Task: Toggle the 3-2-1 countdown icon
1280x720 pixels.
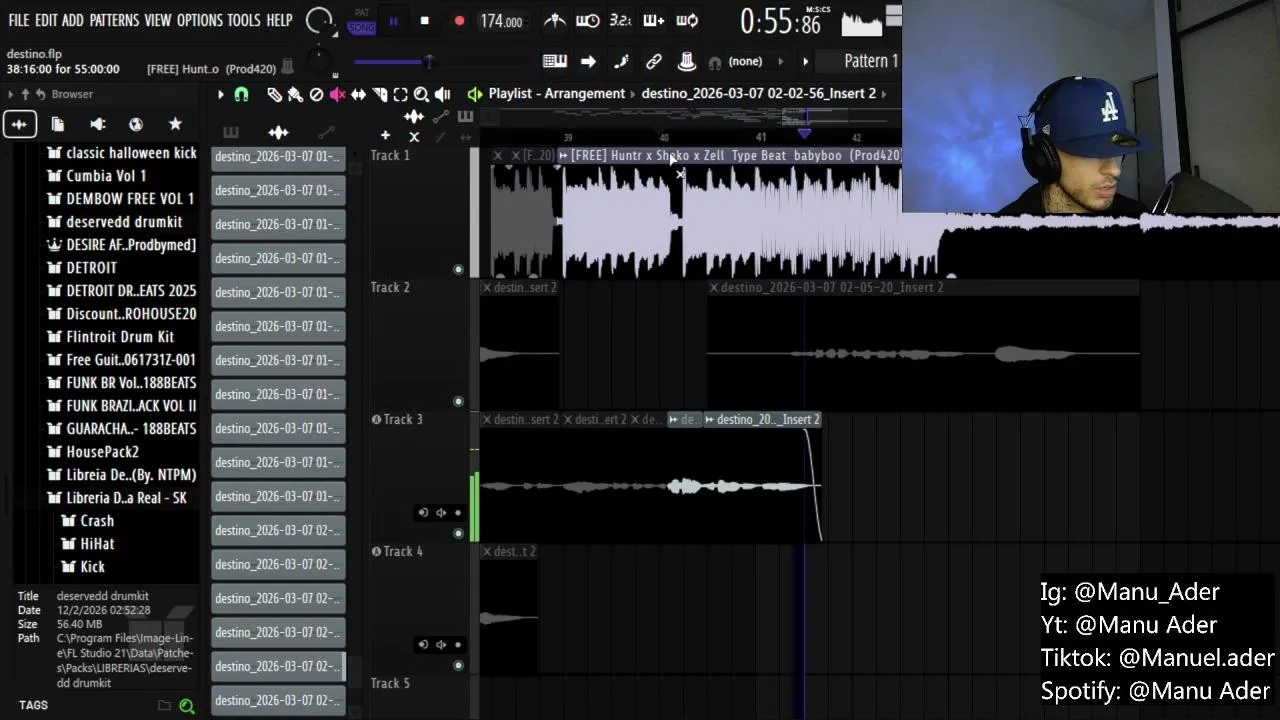Action: click(x=621, y=20)
